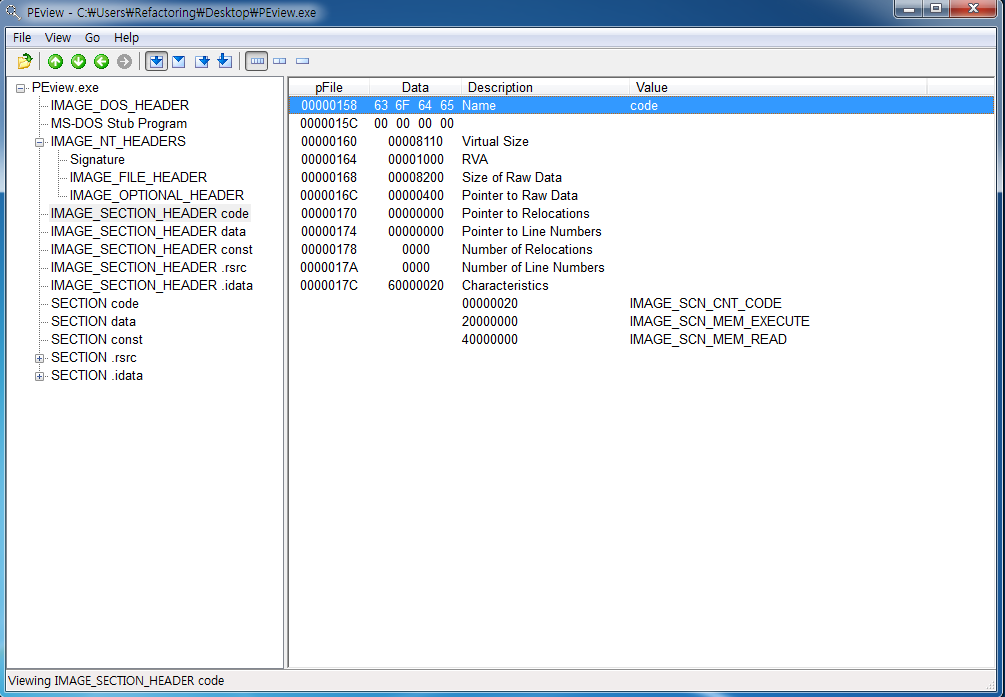The height and width of the screenshot is (697, 1005).
Task: Click the PEview magnifier icon in title bar
Action: click(13, 11)
